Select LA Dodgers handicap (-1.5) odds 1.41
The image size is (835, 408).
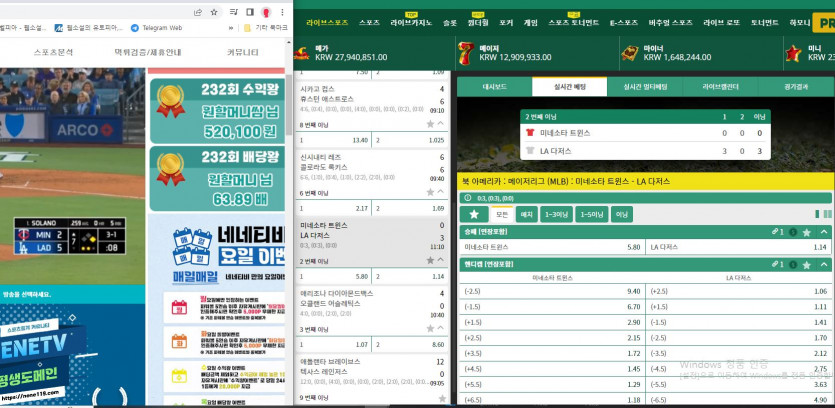point(739,322)
